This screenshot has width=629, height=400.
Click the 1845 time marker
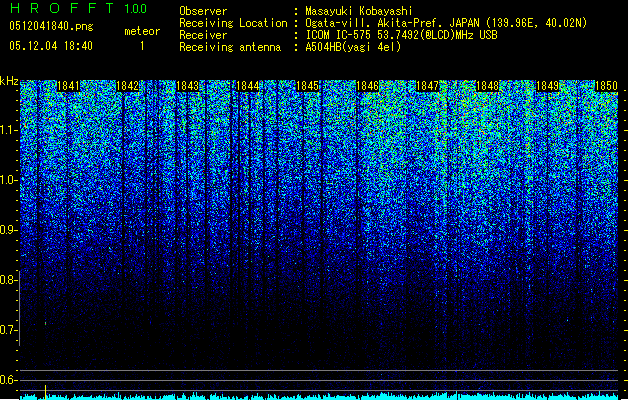pos(307,86)
